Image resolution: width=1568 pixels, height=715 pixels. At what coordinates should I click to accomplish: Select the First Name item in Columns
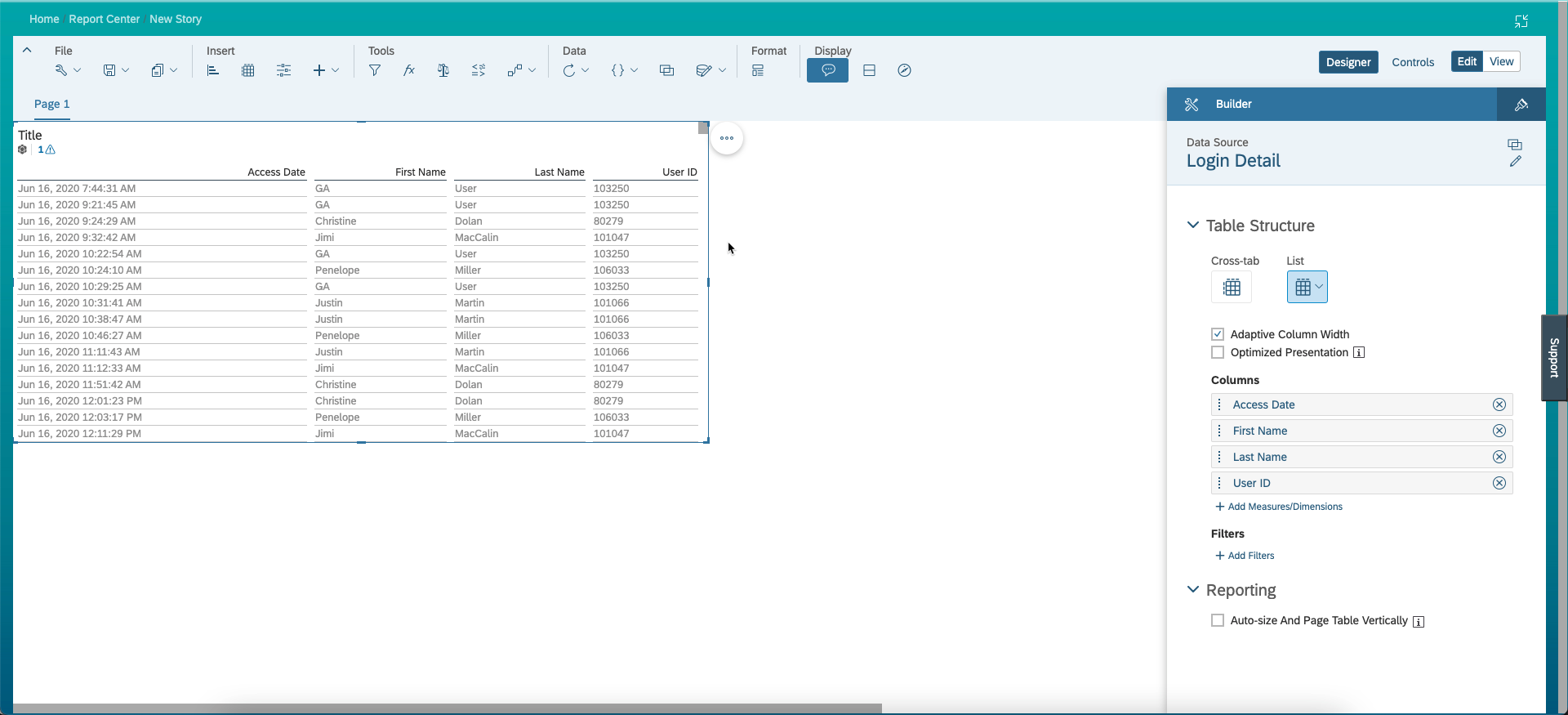[x=1361, y=431]
